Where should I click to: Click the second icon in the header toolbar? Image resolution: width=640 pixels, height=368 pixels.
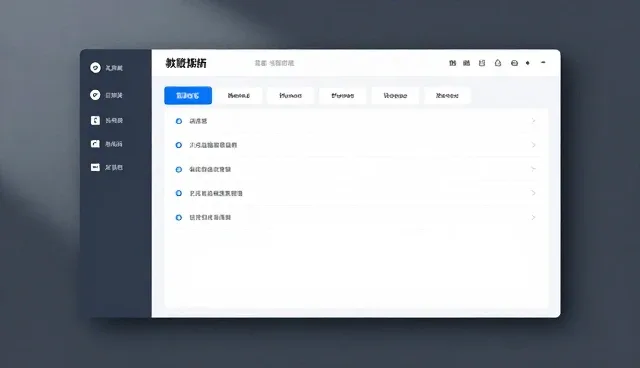[x=467, y=63]
